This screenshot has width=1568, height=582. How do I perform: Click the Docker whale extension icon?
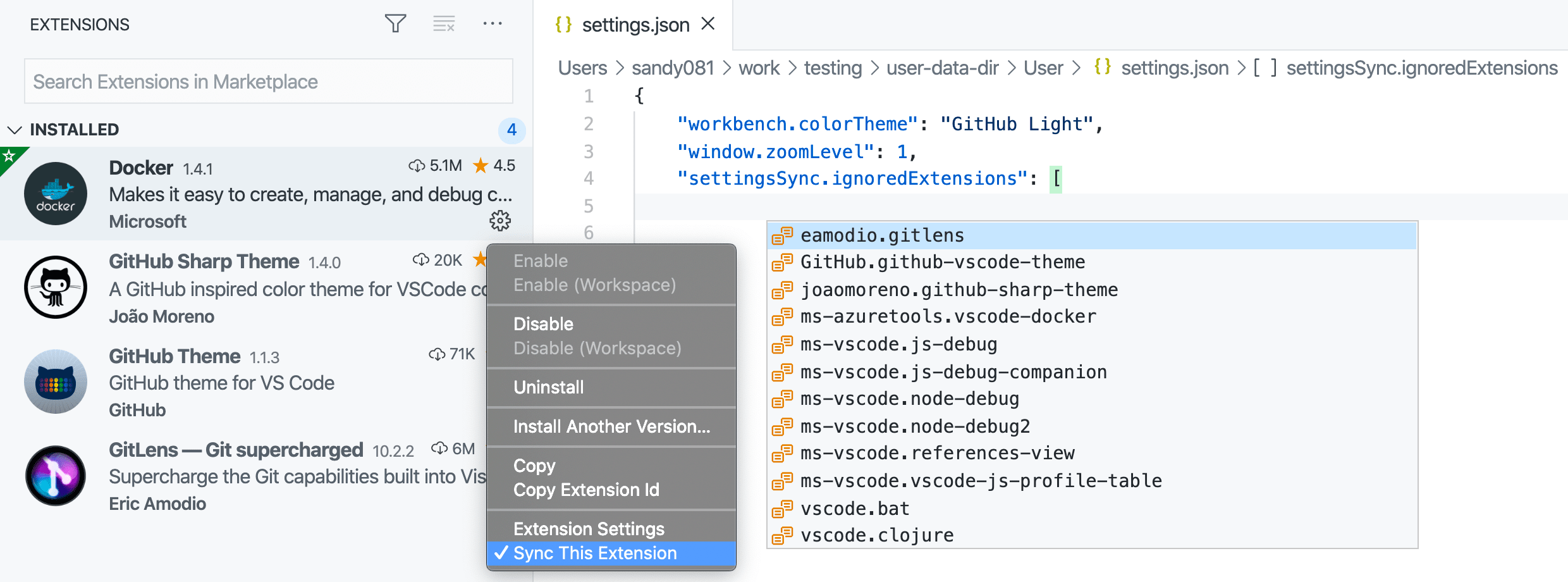(56, 194)
